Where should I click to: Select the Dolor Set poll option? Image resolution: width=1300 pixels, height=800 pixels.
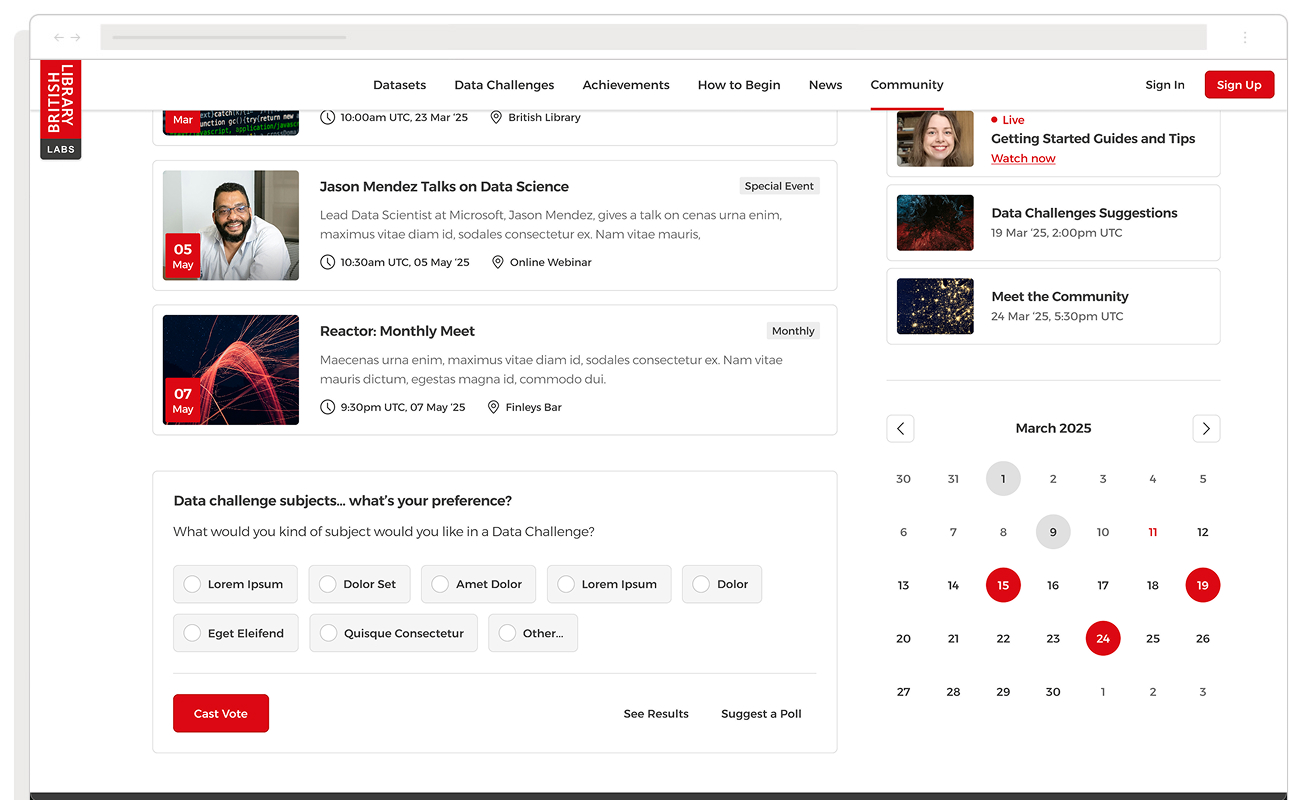point(327,584)
